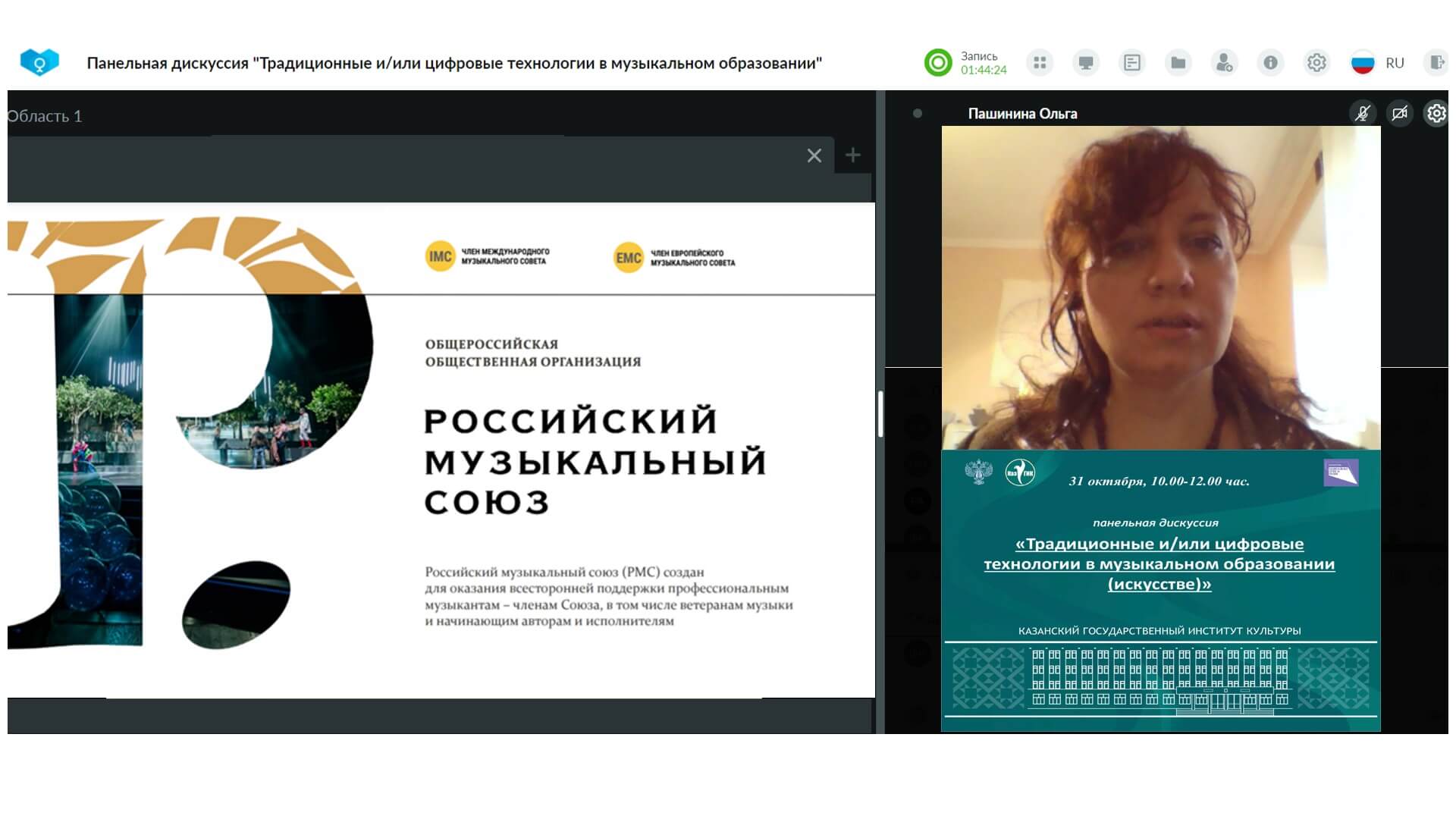
Task: Click the Russian flag language icon
Action: point(1363,62)
